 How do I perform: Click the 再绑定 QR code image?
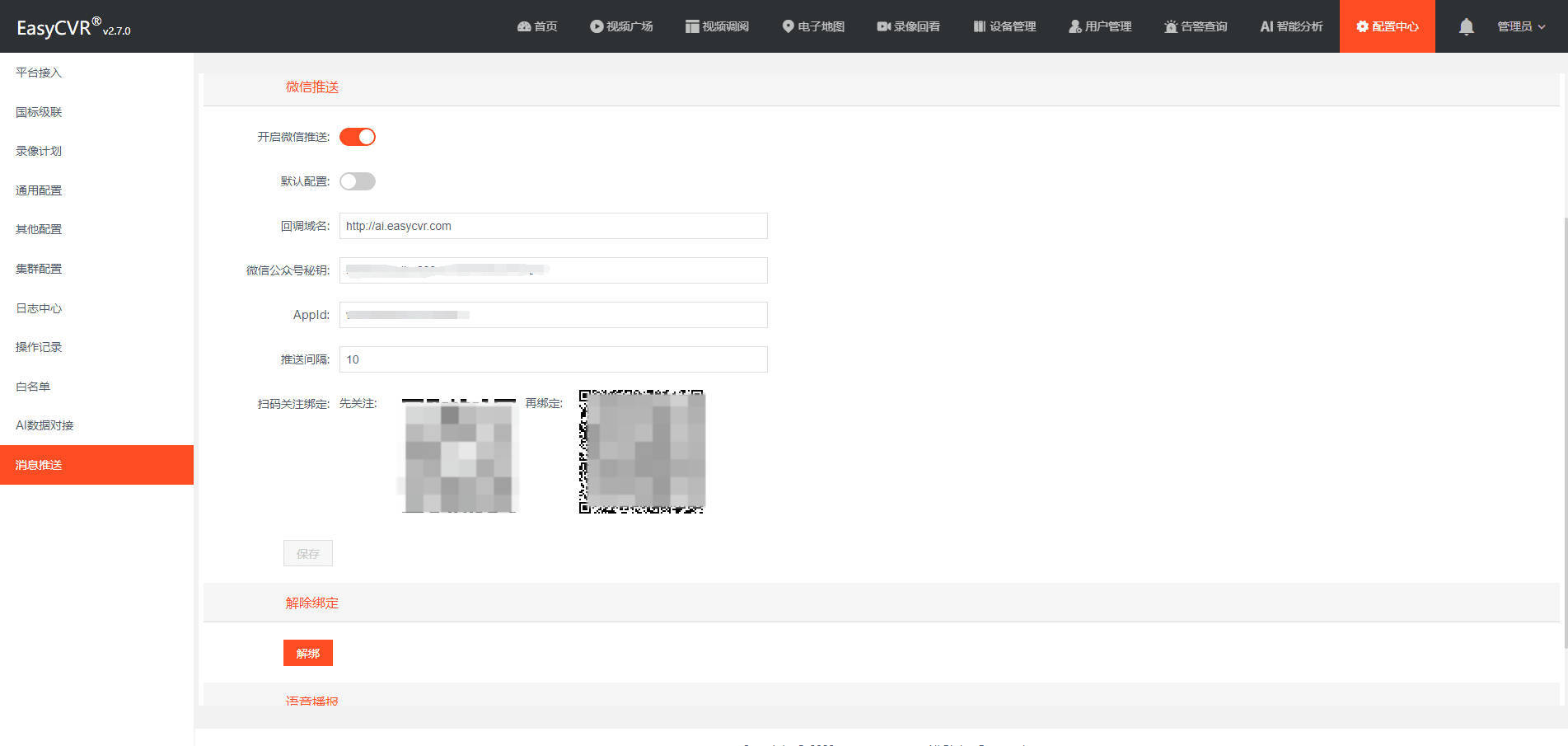tap(642, 452)
